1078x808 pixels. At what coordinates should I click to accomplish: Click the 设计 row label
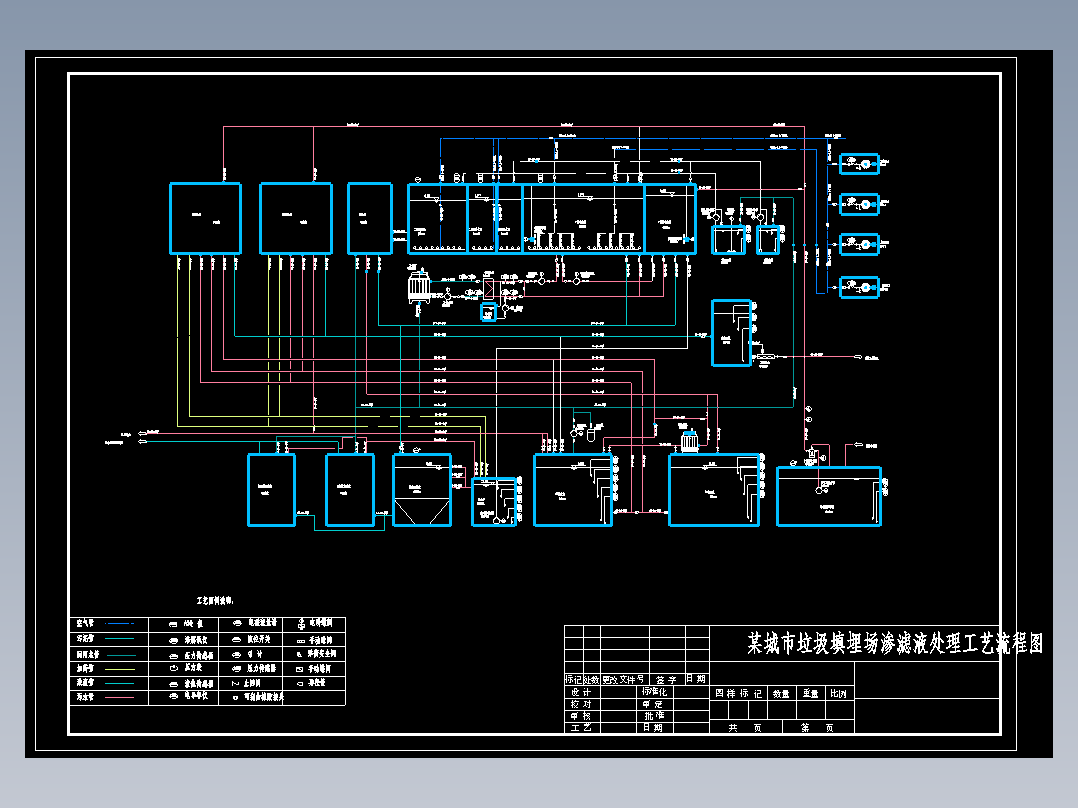581,692
